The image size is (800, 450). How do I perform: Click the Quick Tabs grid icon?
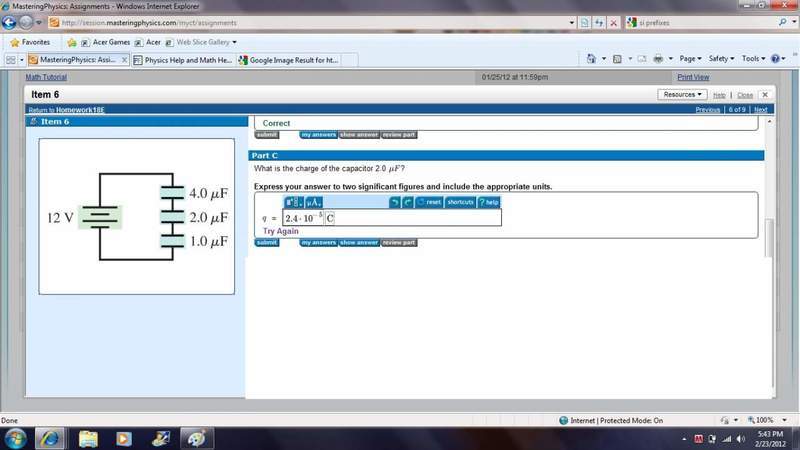pyautogui.click(x=11, y=60)
